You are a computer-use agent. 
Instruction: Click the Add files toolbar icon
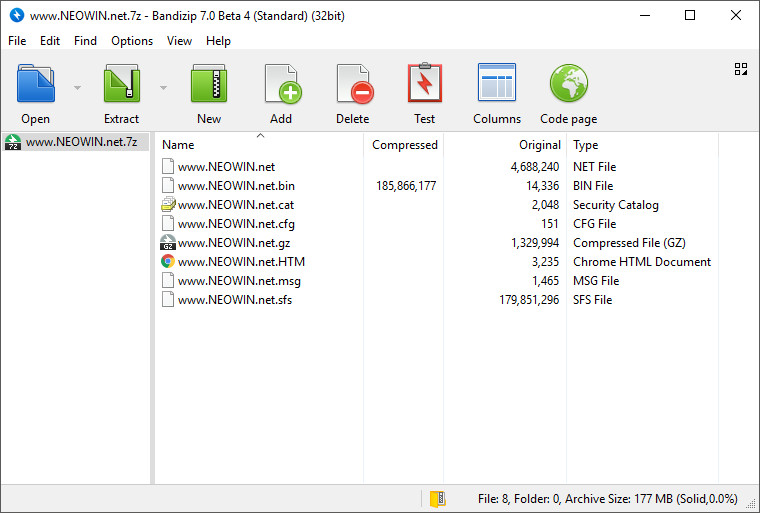(x=283, y=84)
